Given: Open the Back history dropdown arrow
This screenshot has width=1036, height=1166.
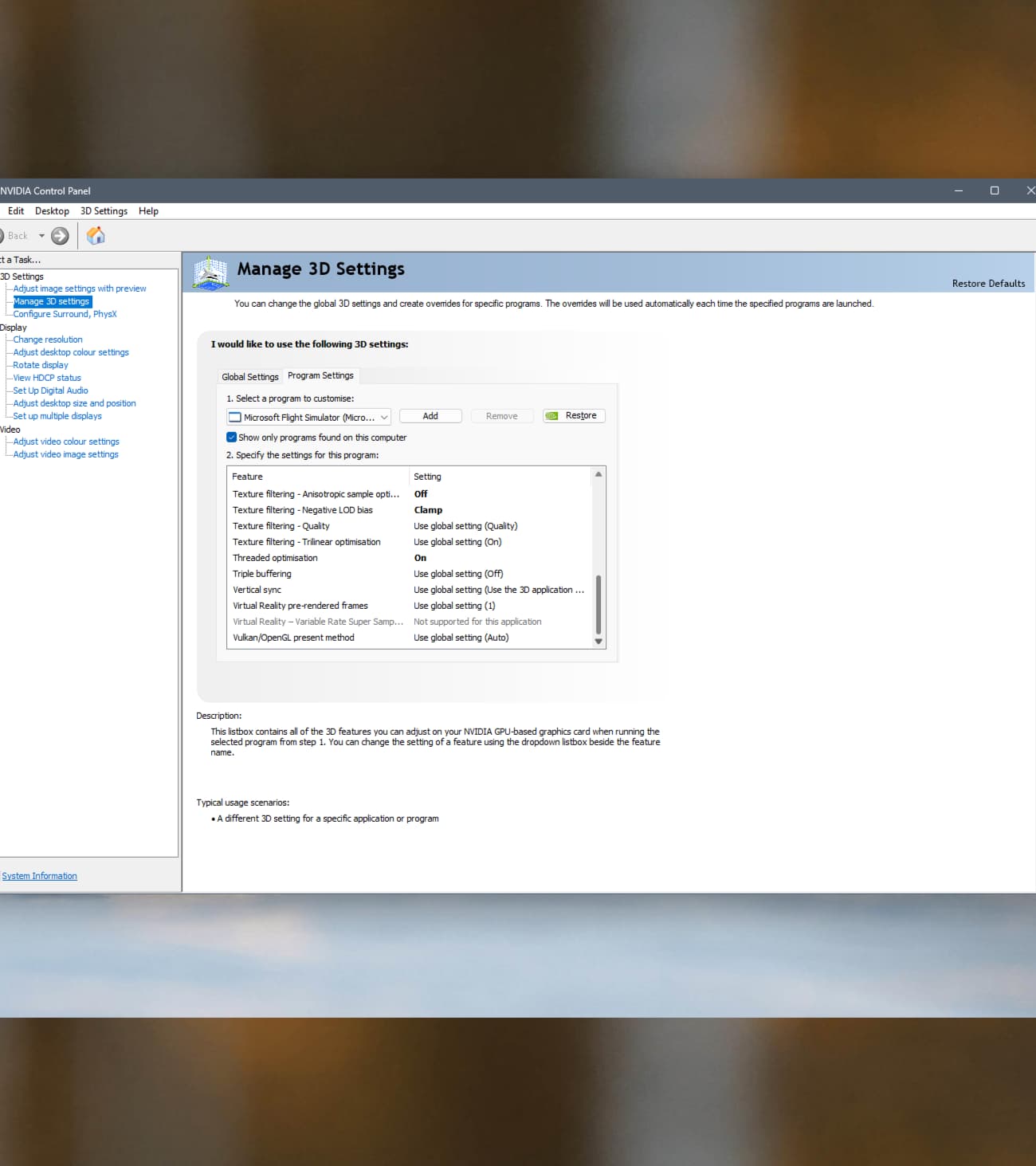Looking at the screenshot, I should coord(41,236).
